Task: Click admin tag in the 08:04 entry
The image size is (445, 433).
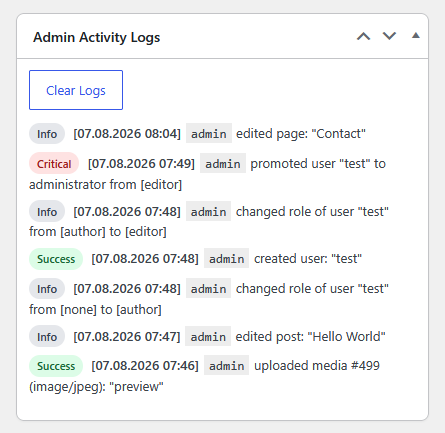Action: click(x=209, y=134)
